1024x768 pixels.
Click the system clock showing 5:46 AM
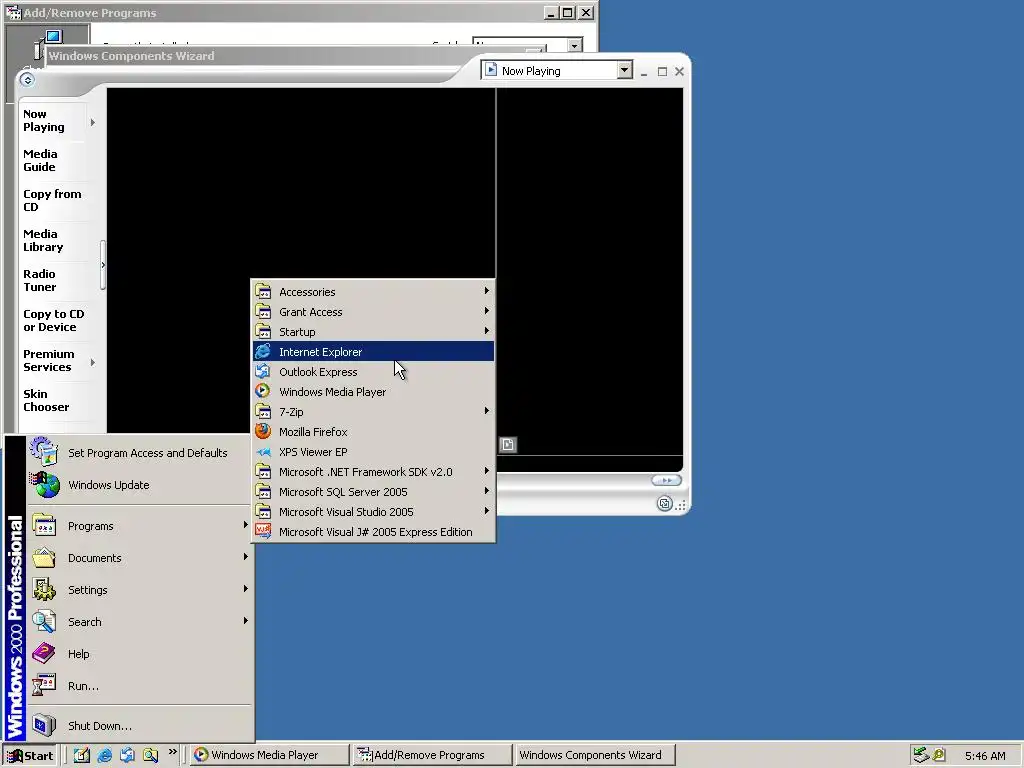pyautogui.click(x=985, y=756)
